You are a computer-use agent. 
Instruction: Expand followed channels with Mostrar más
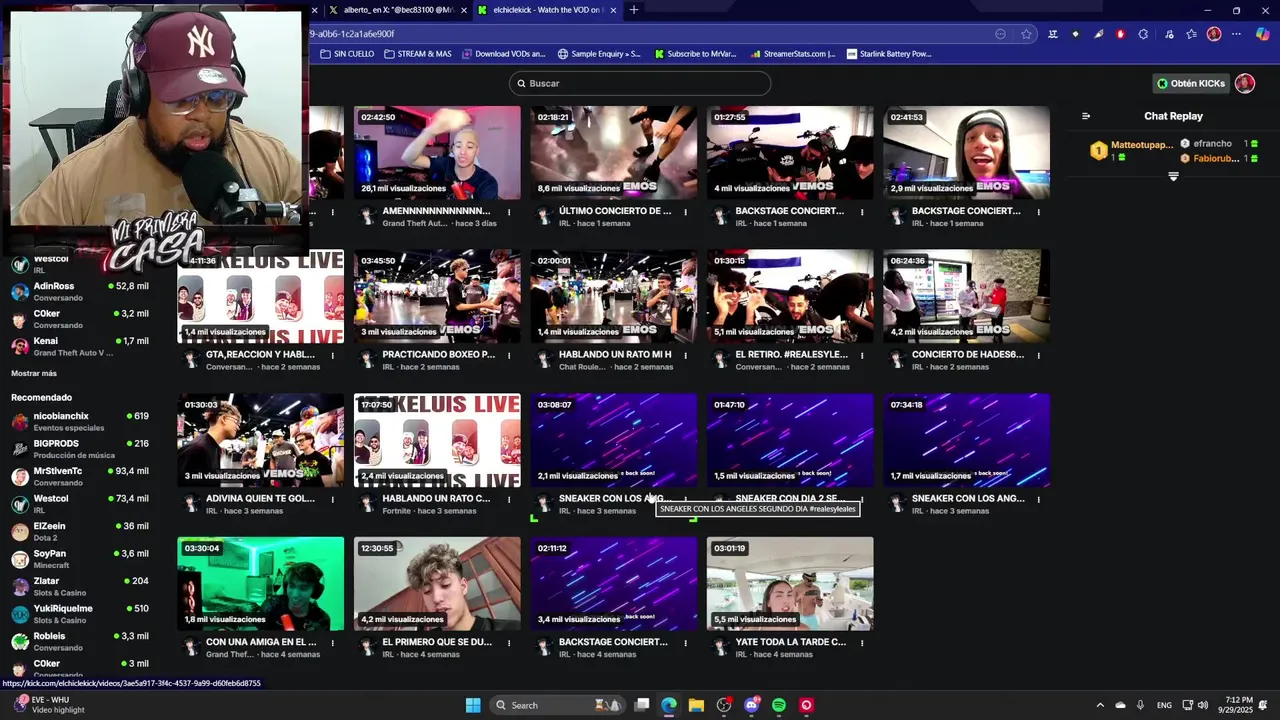pyautogui.click(x=34, y=373)
